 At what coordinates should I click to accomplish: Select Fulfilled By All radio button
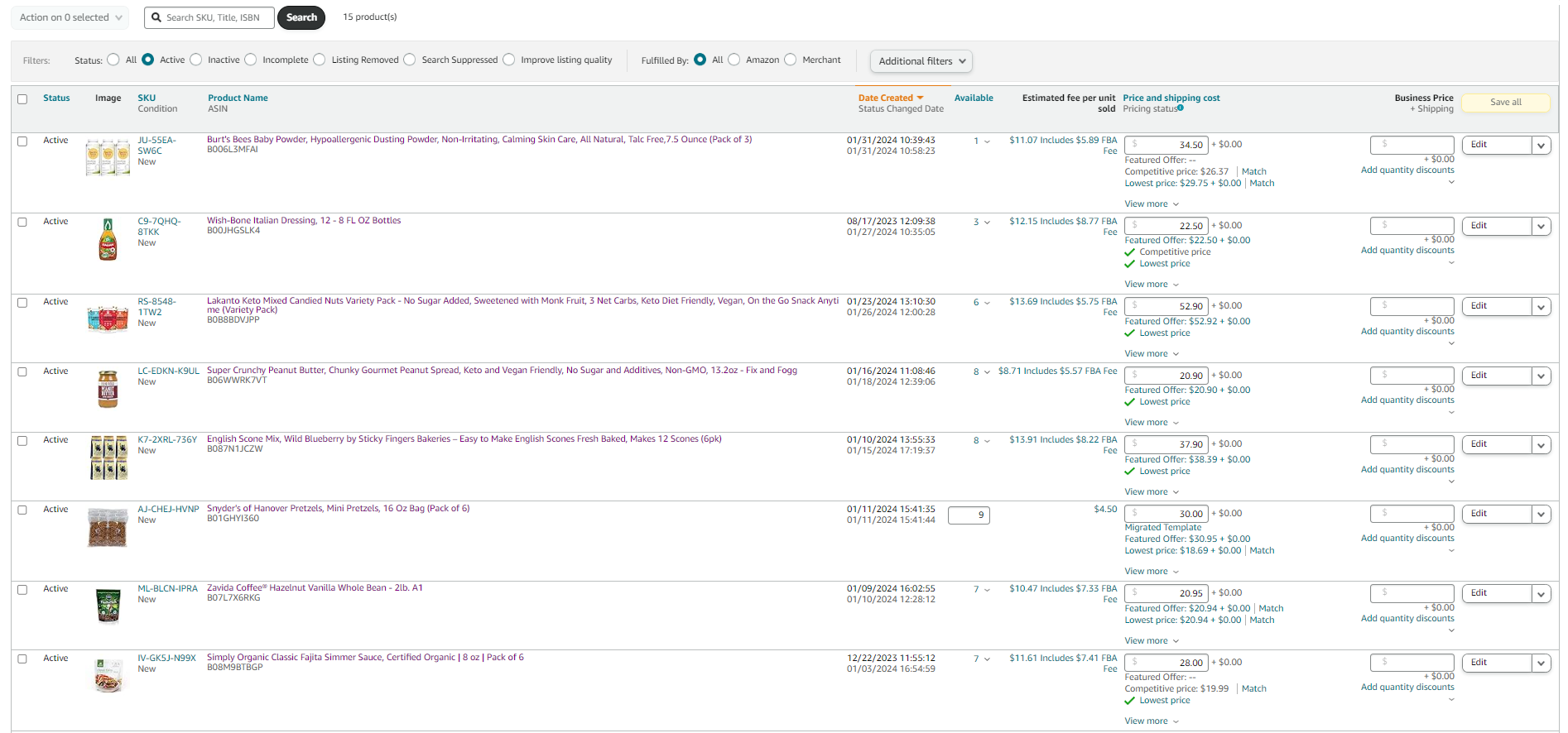700,60
